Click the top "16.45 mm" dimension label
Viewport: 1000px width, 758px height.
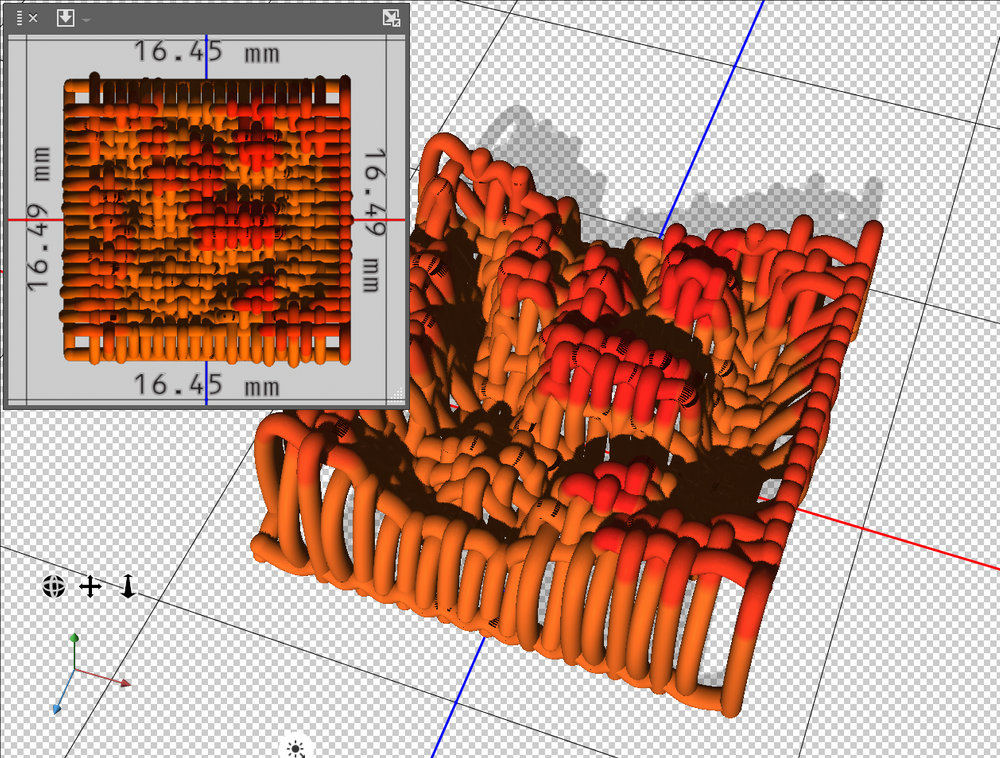[207, 52]
